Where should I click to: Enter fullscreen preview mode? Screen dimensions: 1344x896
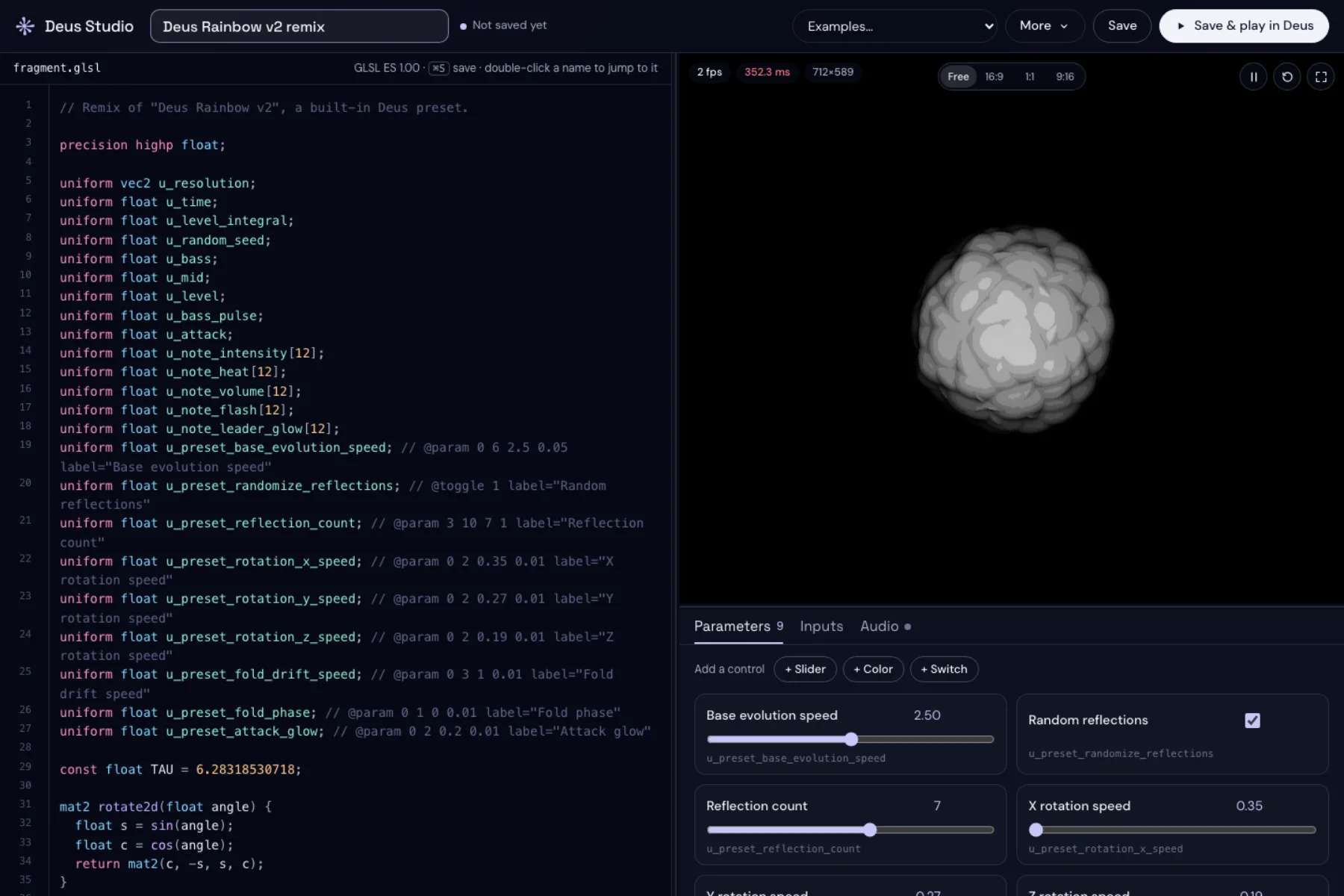[x=1321, y=77]
